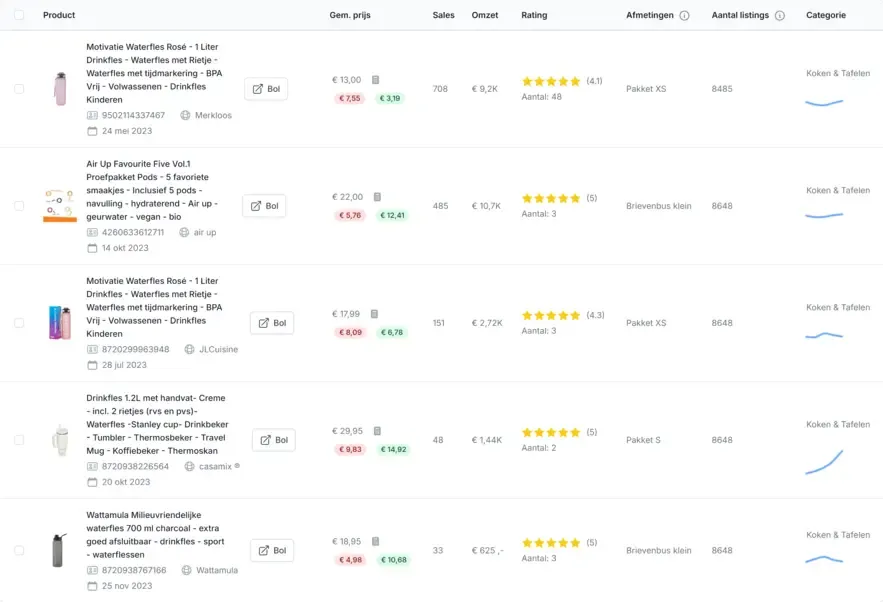Screen dimensions: 883x602
Task: Click the Aantal listings info icon
Action: click(780, 16)
